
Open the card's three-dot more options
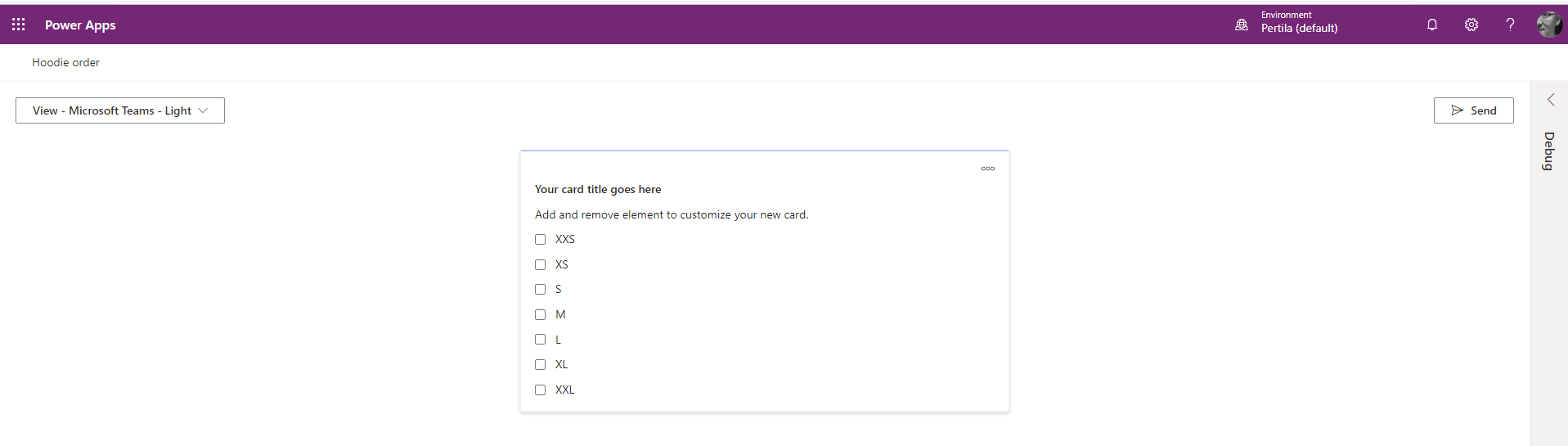(987, 169)
